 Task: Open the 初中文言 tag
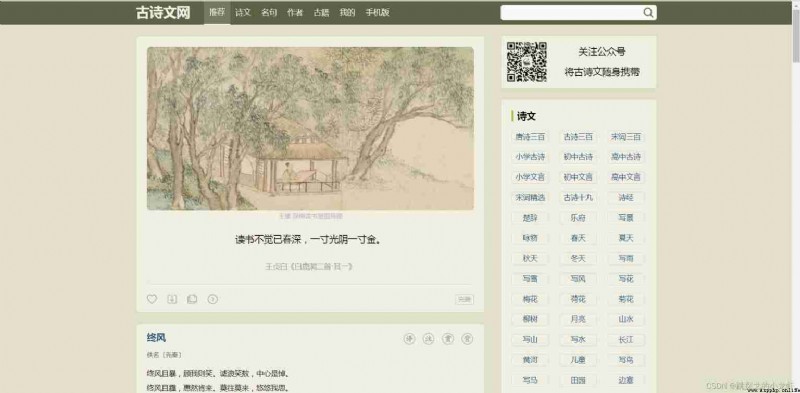pyautogui.click(x=578, y=177)
